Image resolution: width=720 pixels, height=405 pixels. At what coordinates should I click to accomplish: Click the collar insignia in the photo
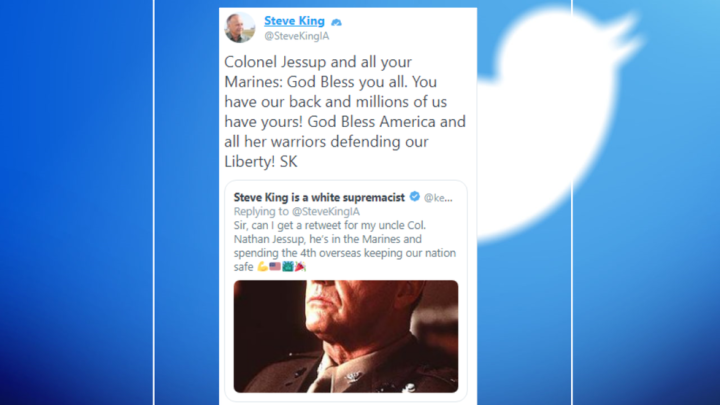point(353,376)
